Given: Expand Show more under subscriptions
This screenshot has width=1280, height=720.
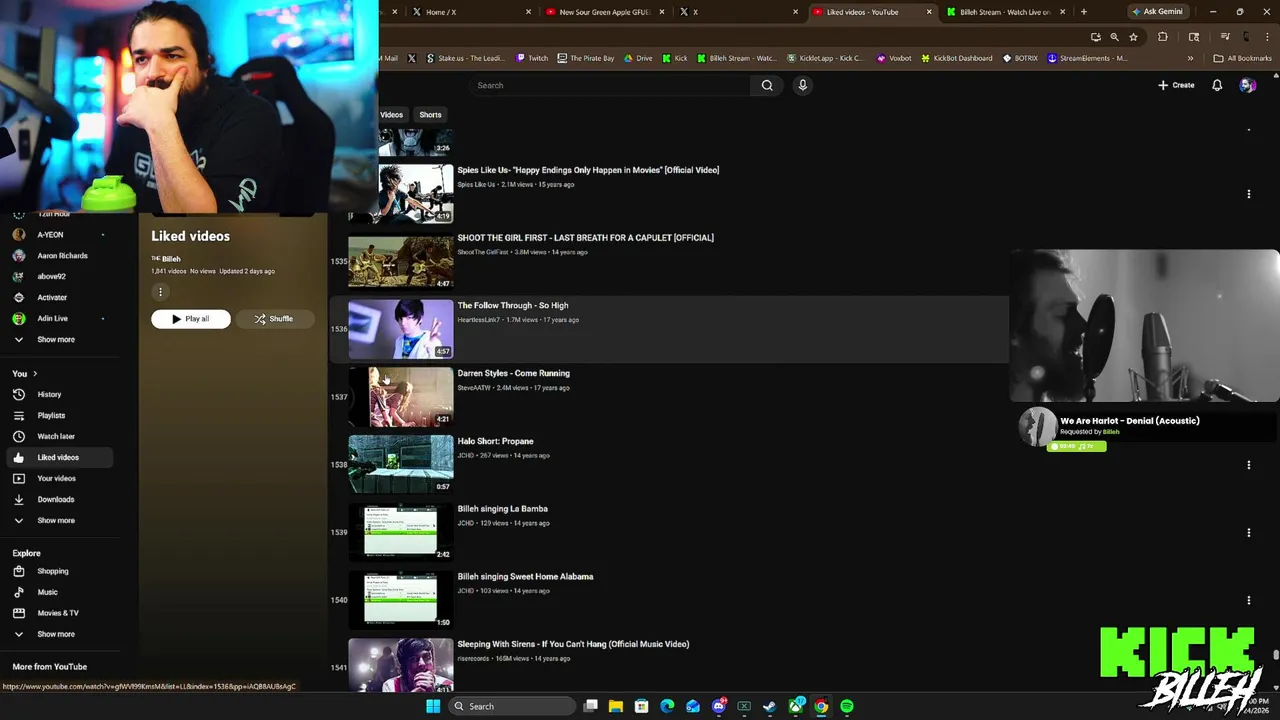Looking at the screenshot, I should coord(56,339).
